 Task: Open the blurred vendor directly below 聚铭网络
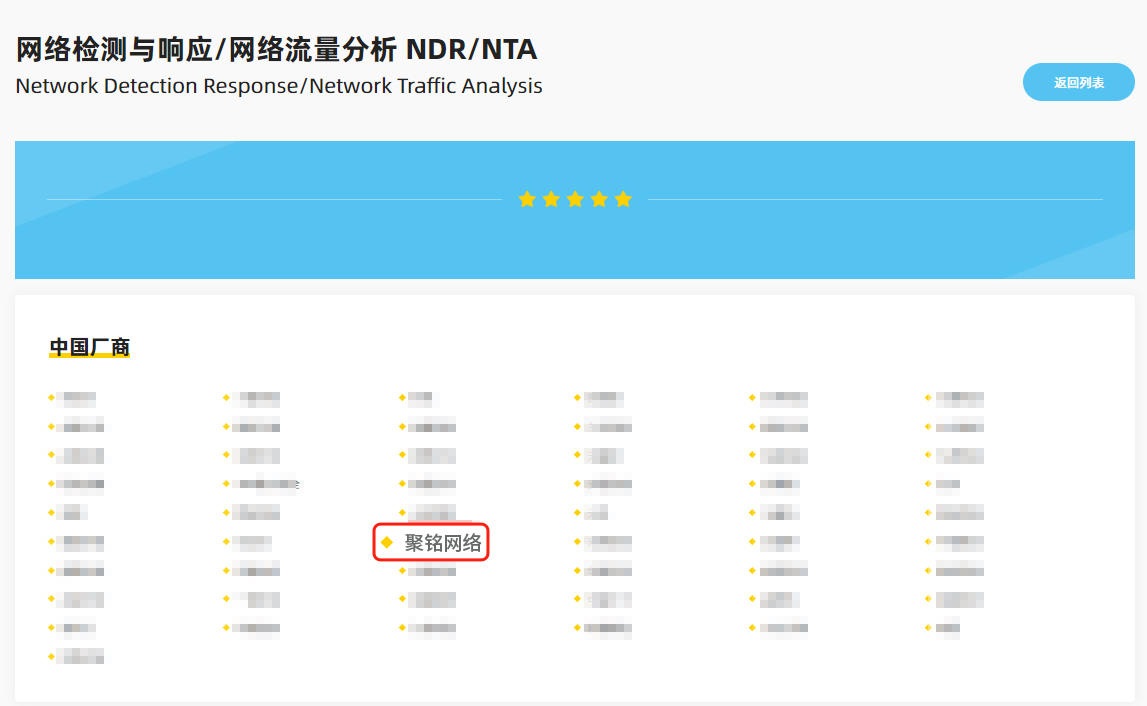pos(432,571)
